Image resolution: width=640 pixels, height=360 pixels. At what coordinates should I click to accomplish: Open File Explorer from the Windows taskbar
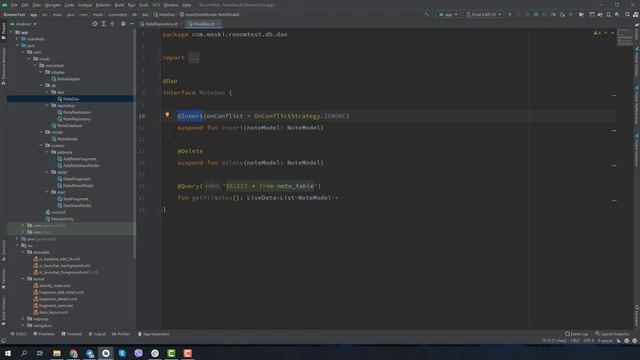(57, 353)
